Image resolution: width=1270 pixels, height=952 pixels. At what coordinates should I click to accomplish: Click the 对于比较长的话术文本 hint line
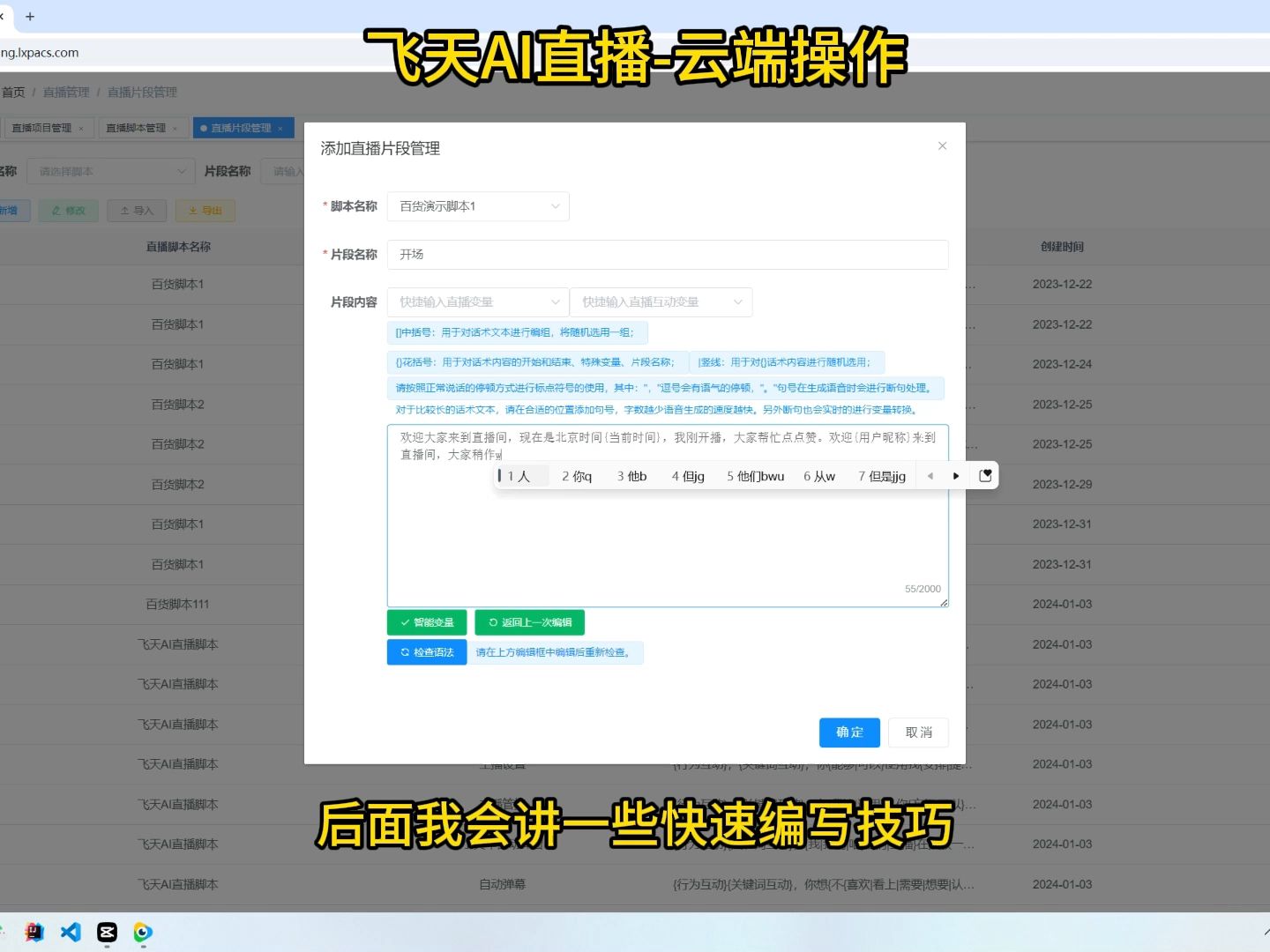pos(658,410)
